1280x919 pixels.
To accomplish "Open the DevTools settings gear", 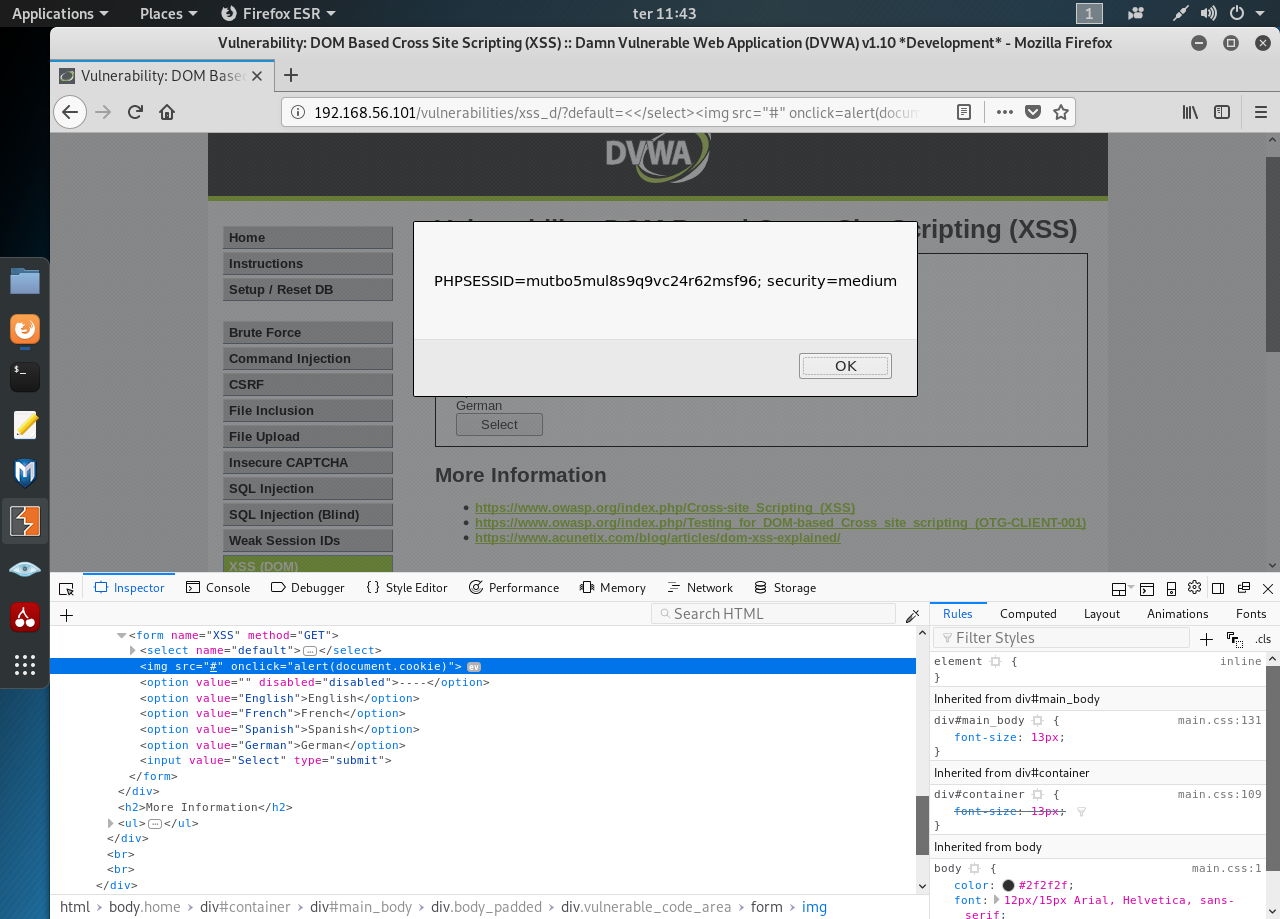I will [x=1194, y=588].
